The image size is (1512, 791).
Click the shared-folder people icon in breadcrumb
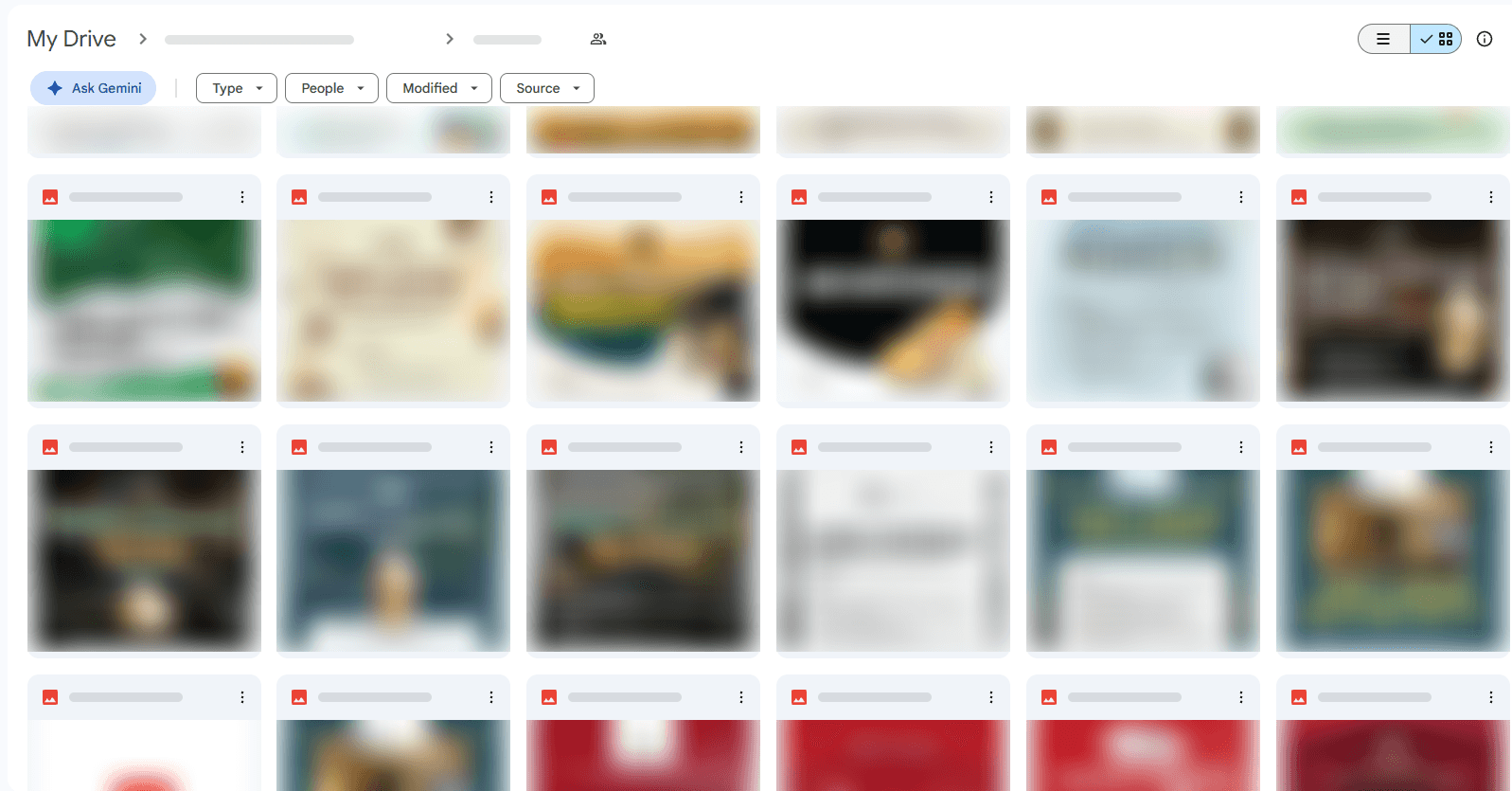(598, 39)
